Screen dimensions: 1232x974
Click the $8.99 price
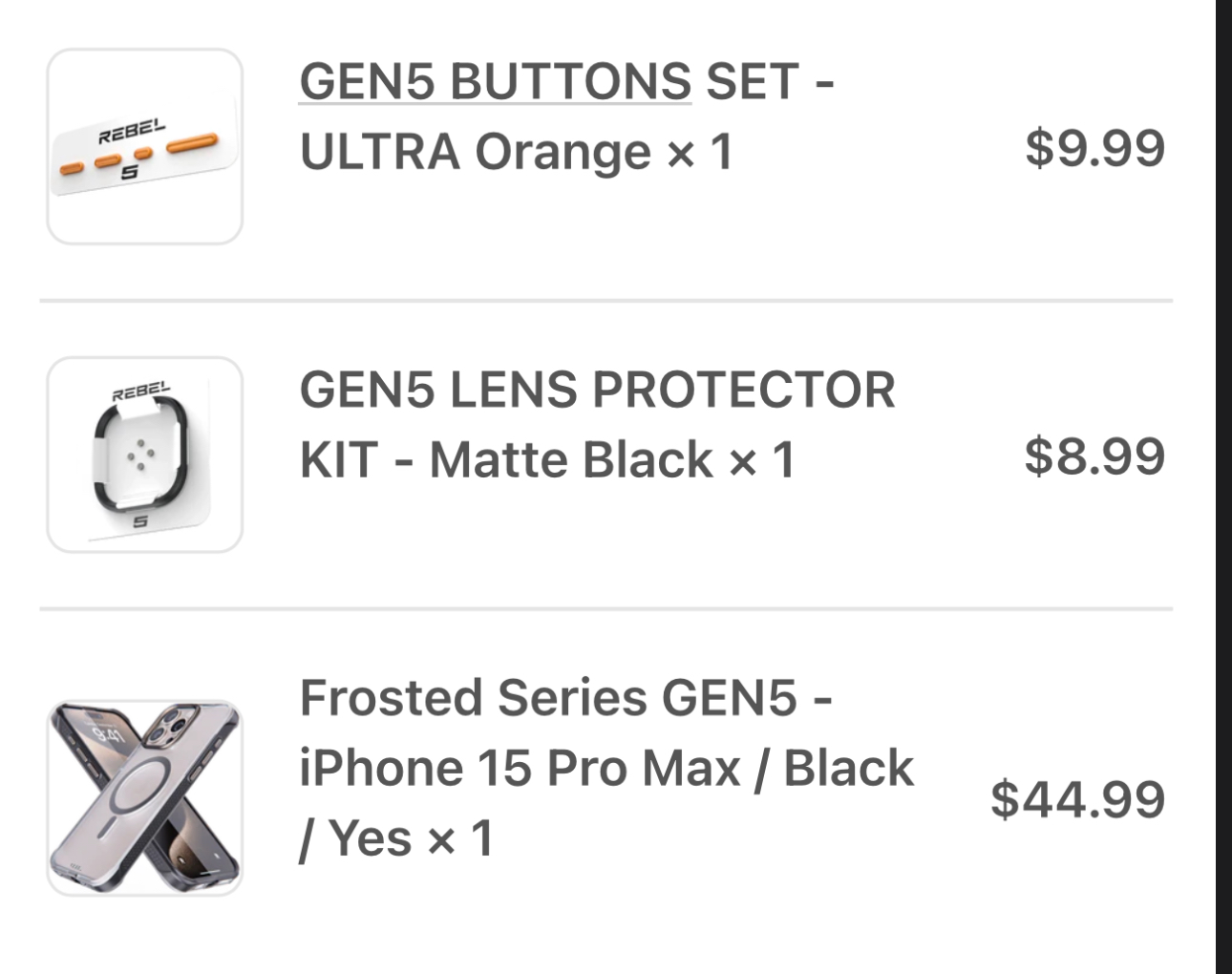pyautogui.click(x=1094, y=455)
